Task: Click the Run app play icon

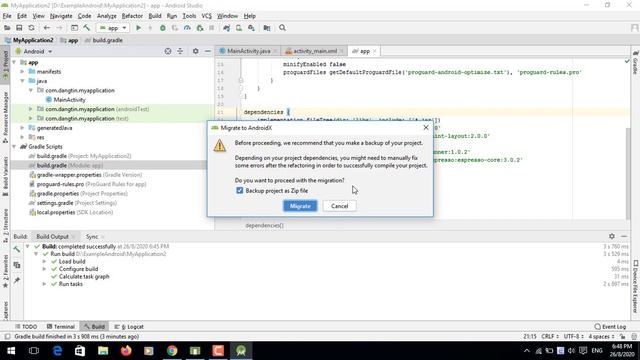Action: [138, 28]
